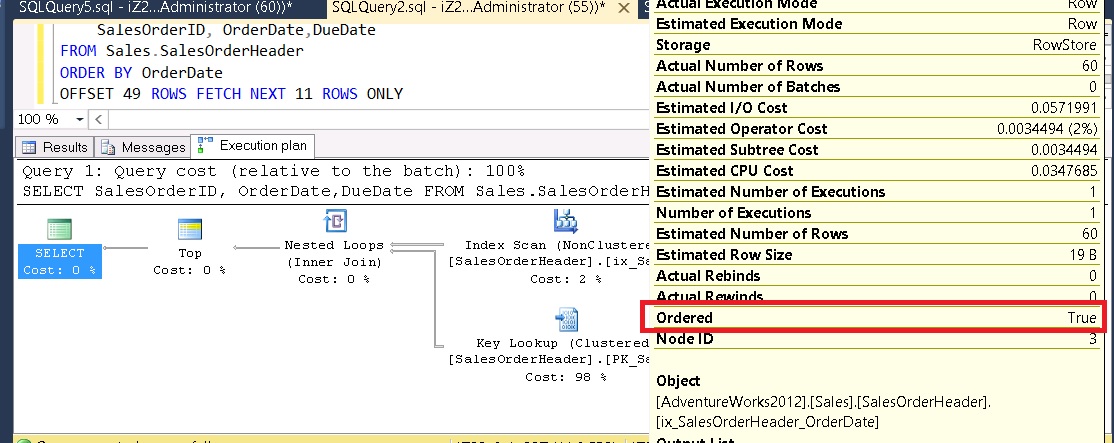Click the Key Lookup operator icon

566,319
